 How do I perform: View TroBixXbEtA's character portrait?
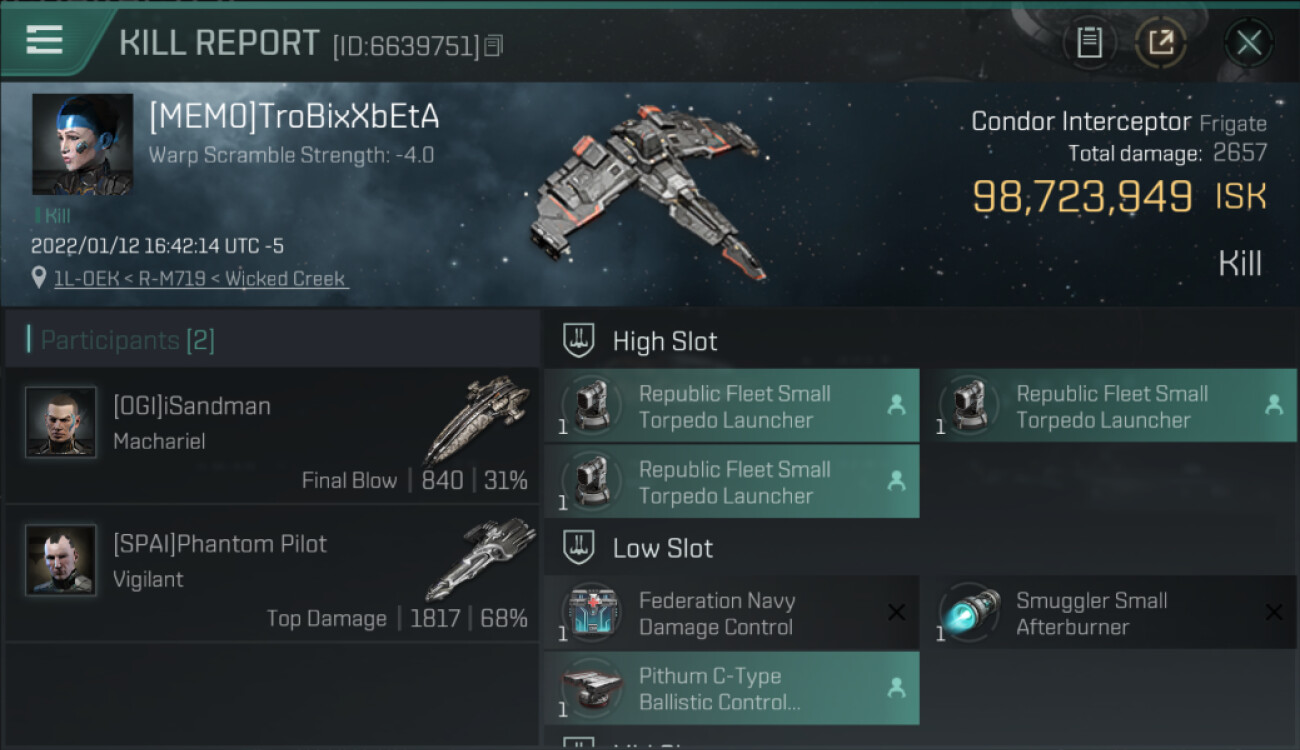(82, 144)
